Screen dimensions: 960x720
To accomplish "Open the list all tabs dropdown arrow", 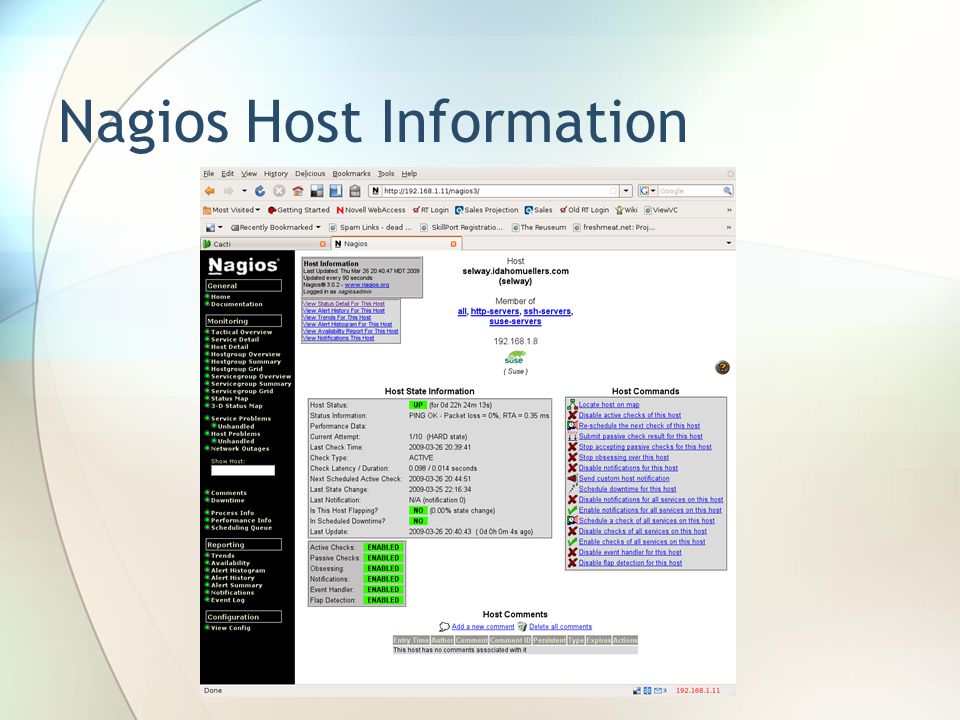I will point(729,243).
